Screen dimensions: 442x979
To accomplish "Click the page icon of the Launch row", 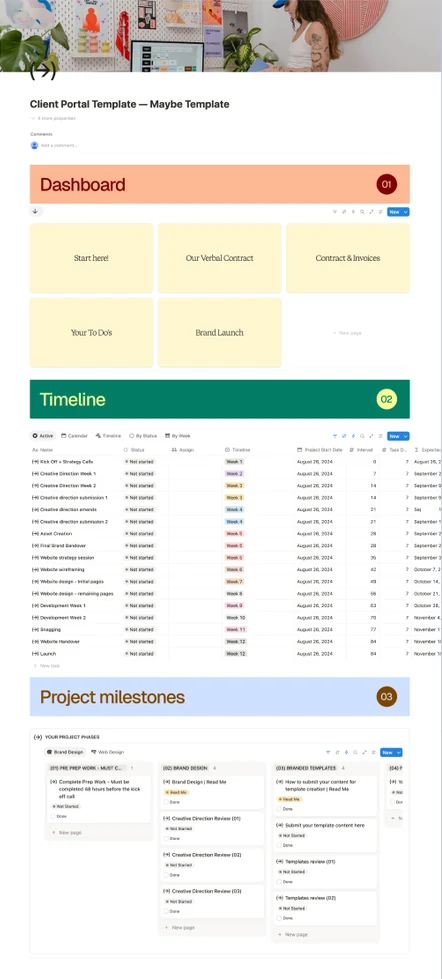I will [x=35, y=654].
